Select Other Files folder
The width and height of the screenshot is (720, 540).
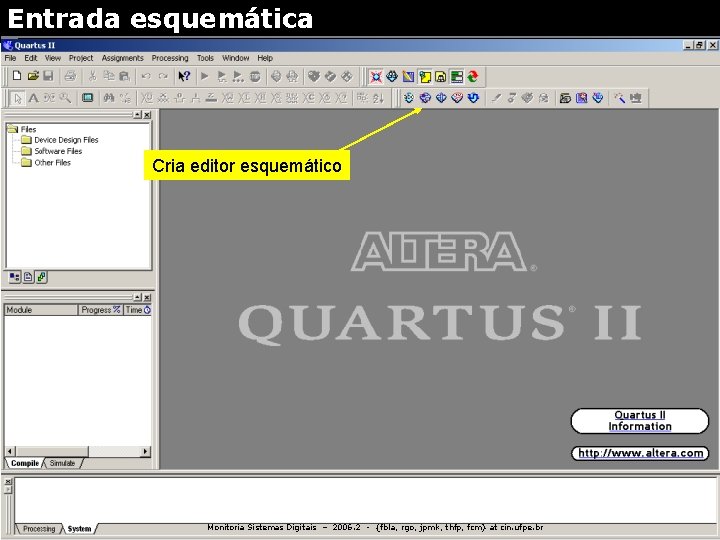46,163
